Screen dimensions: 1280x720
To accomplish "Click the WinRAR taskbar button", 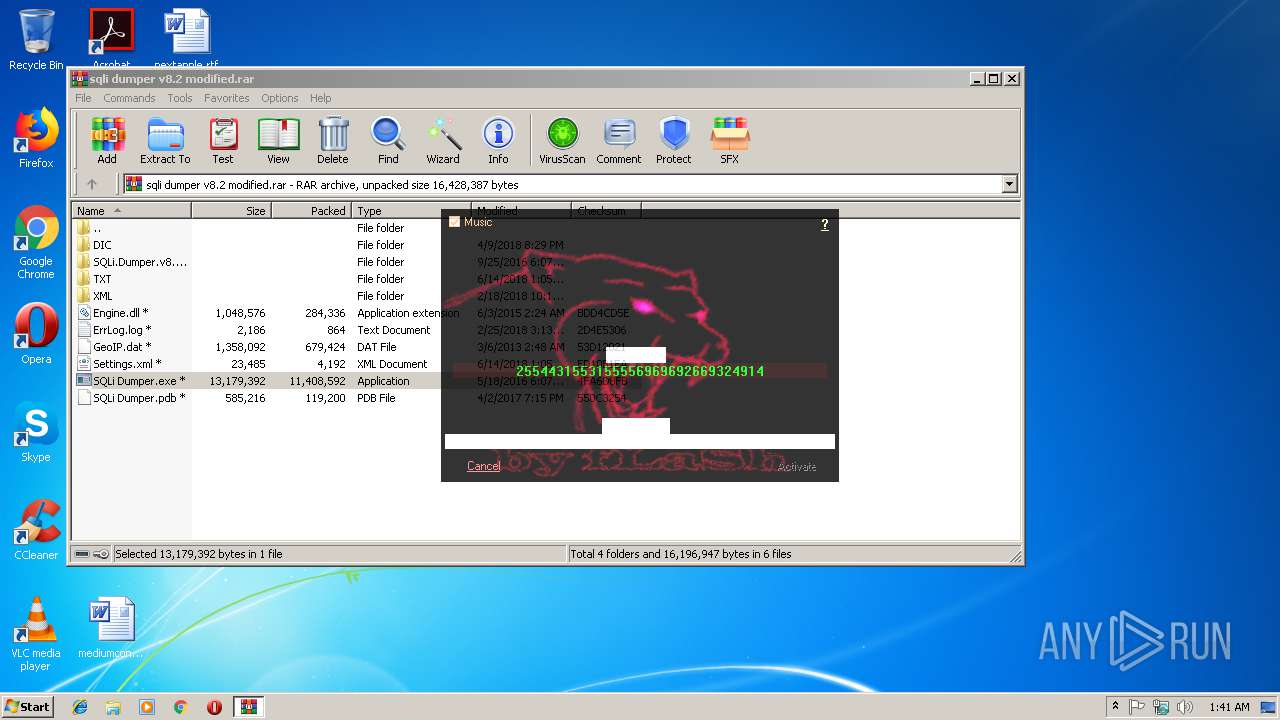I will 248,707.
